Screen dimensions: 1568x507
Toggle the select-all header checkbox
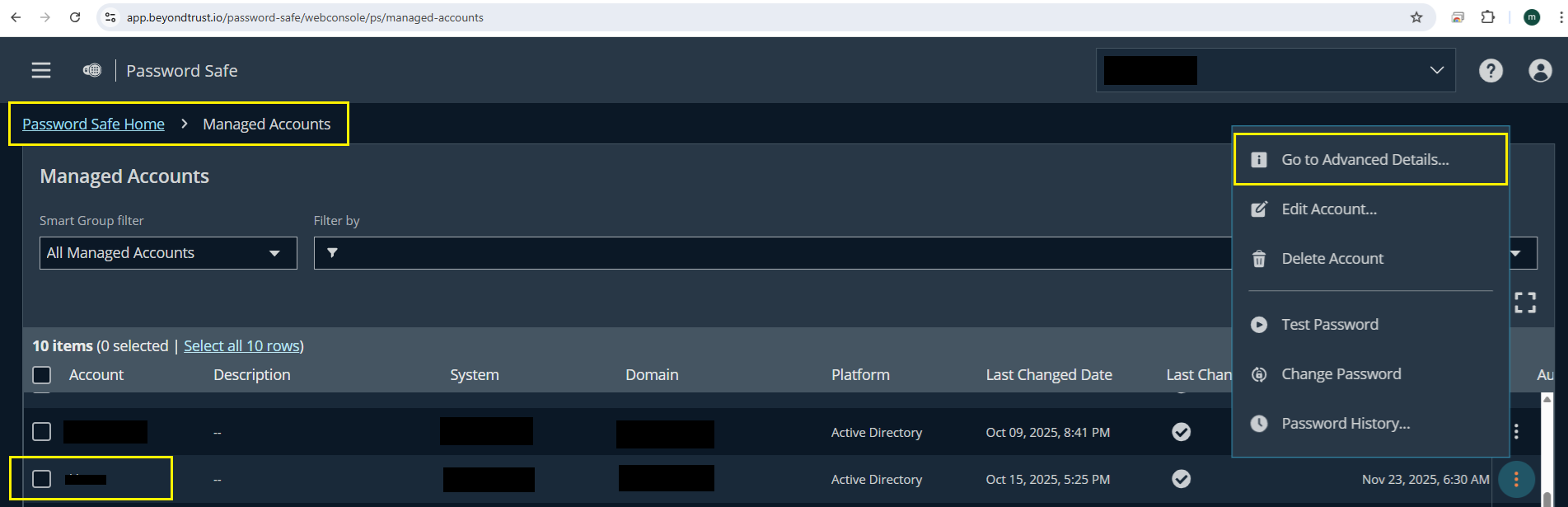[42, 375]
